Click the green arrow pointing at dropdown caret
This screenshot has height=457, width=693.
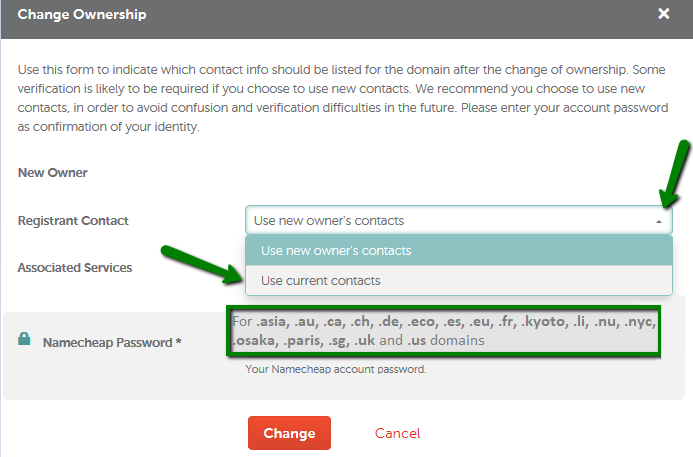pos(674,174)
